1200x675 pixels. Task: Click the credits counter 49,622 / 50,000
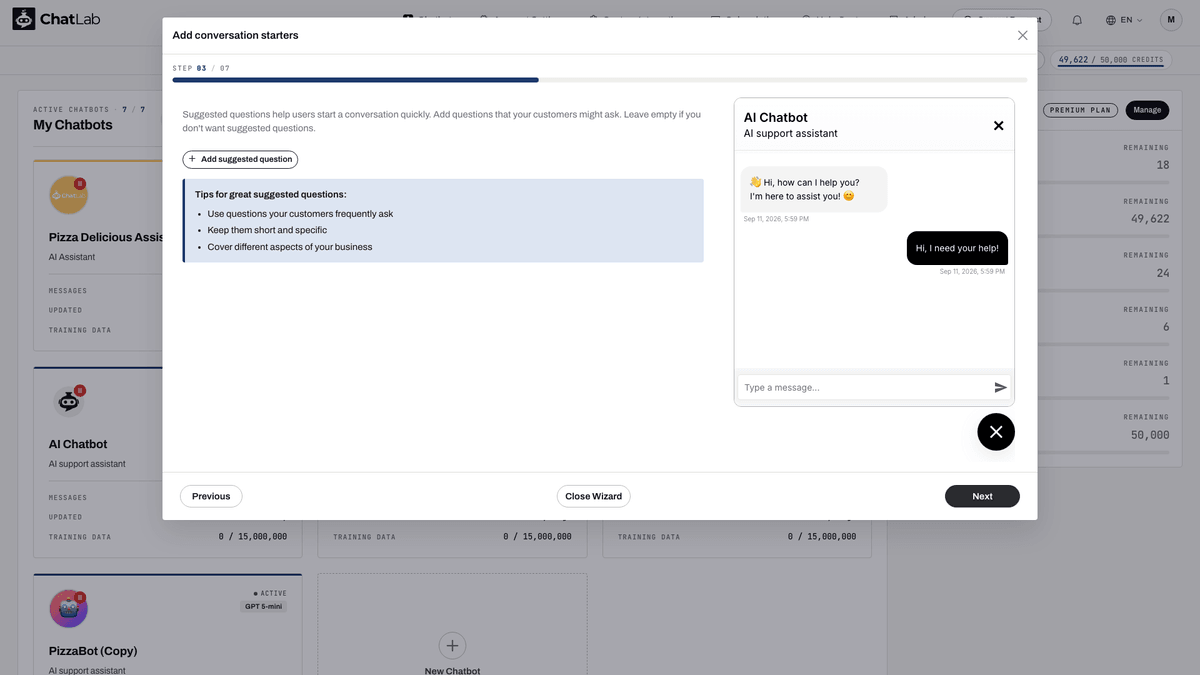(1111, 60)
